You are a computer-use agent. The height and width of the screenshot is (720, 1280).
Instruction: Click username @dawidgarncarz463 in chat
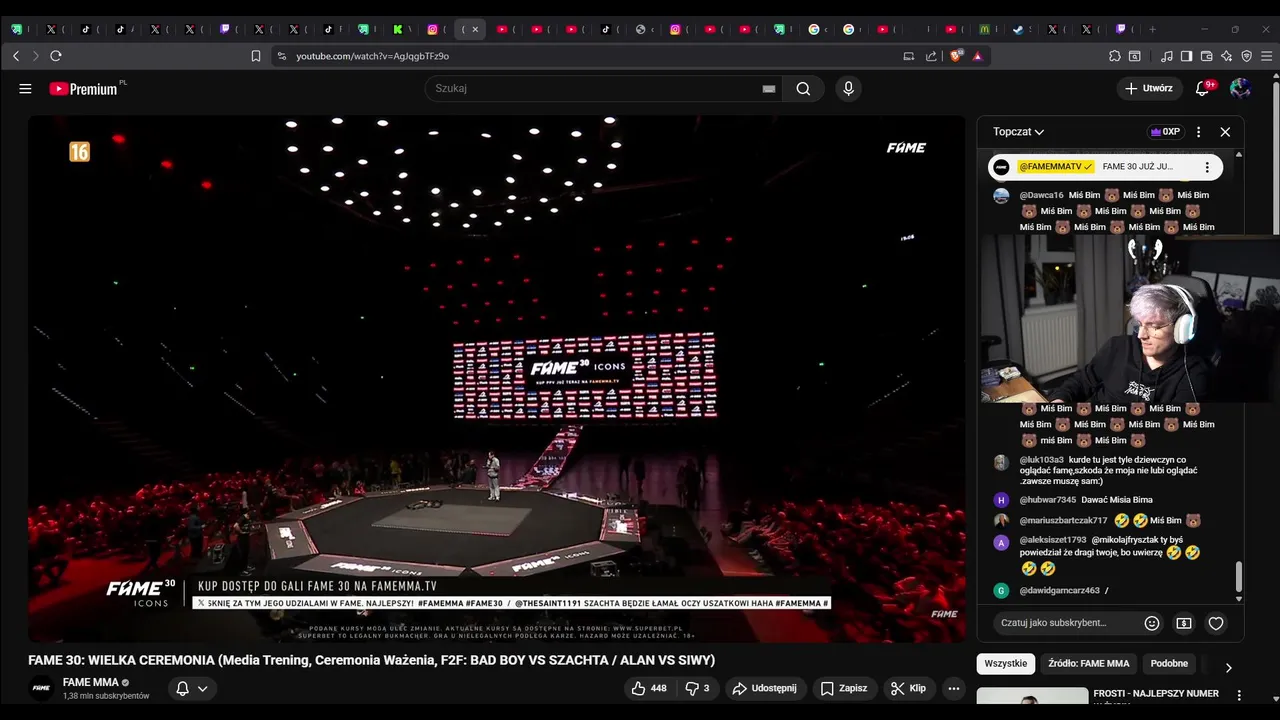coord(1059,591)
